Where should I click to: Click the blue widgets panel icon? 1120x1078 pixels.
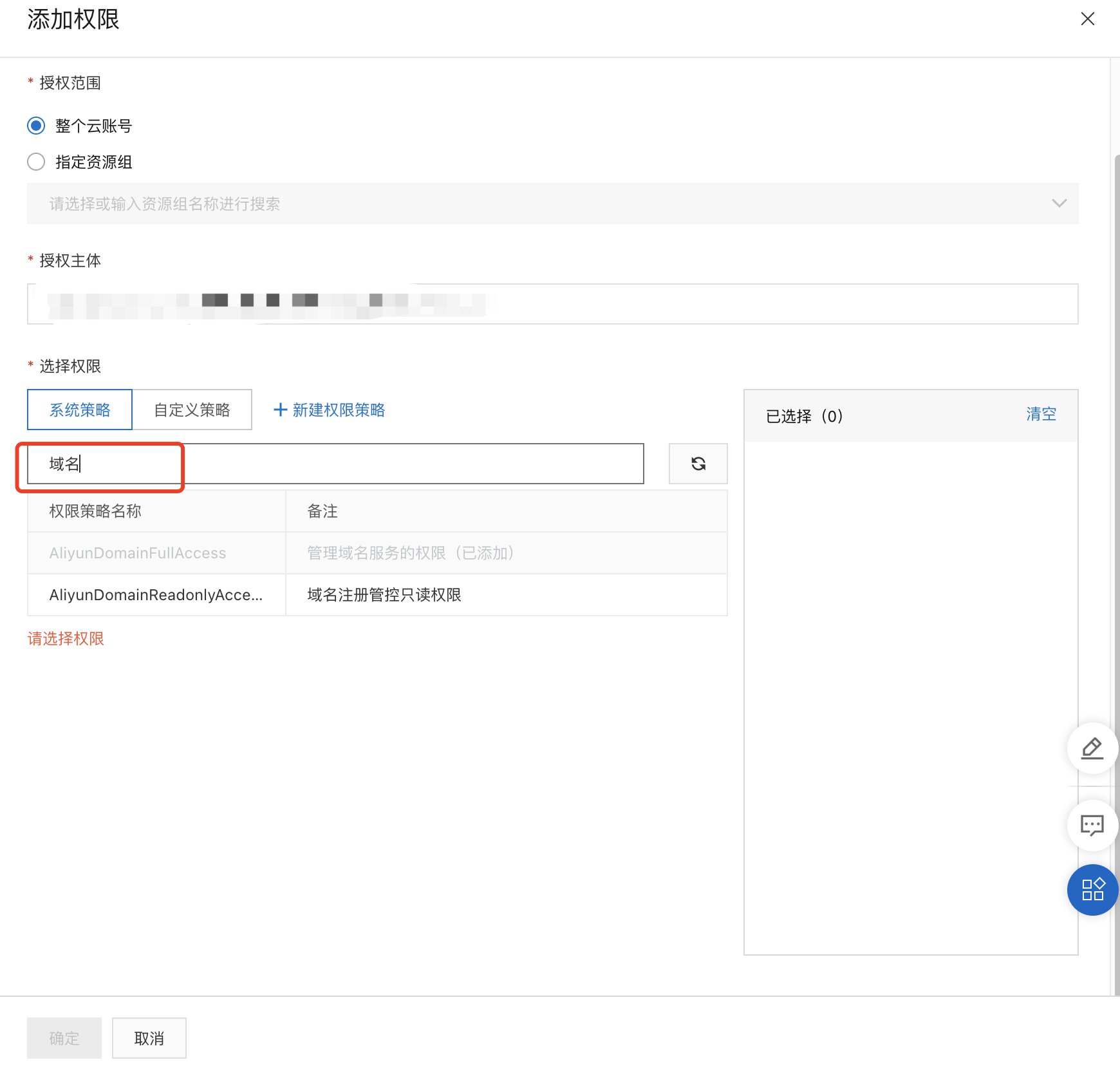click(x=1092, y=891)
